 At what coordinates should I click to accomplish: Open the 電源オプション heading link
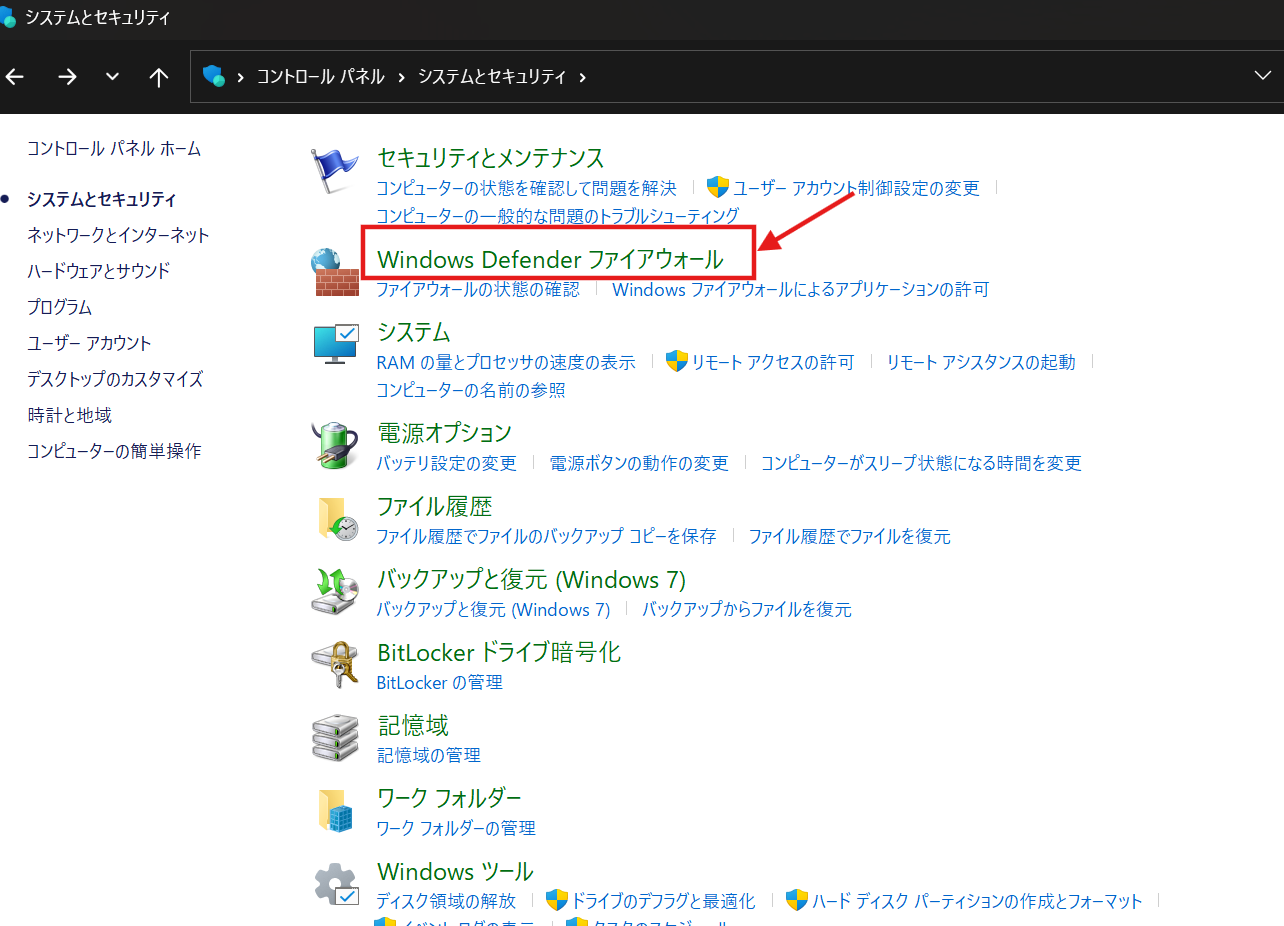(444, 433)
